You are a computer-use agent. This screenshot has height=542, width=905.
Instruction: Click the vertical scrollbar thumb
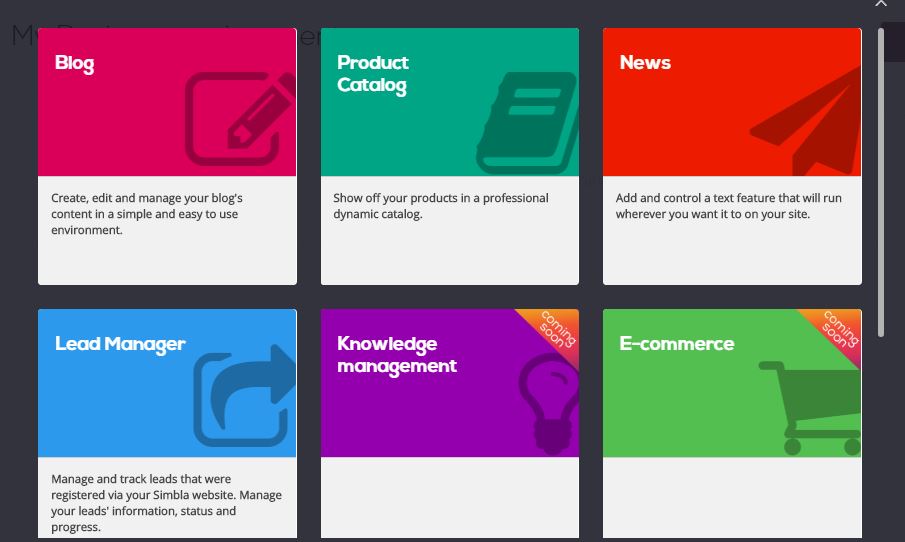click(x=881, y=182)
